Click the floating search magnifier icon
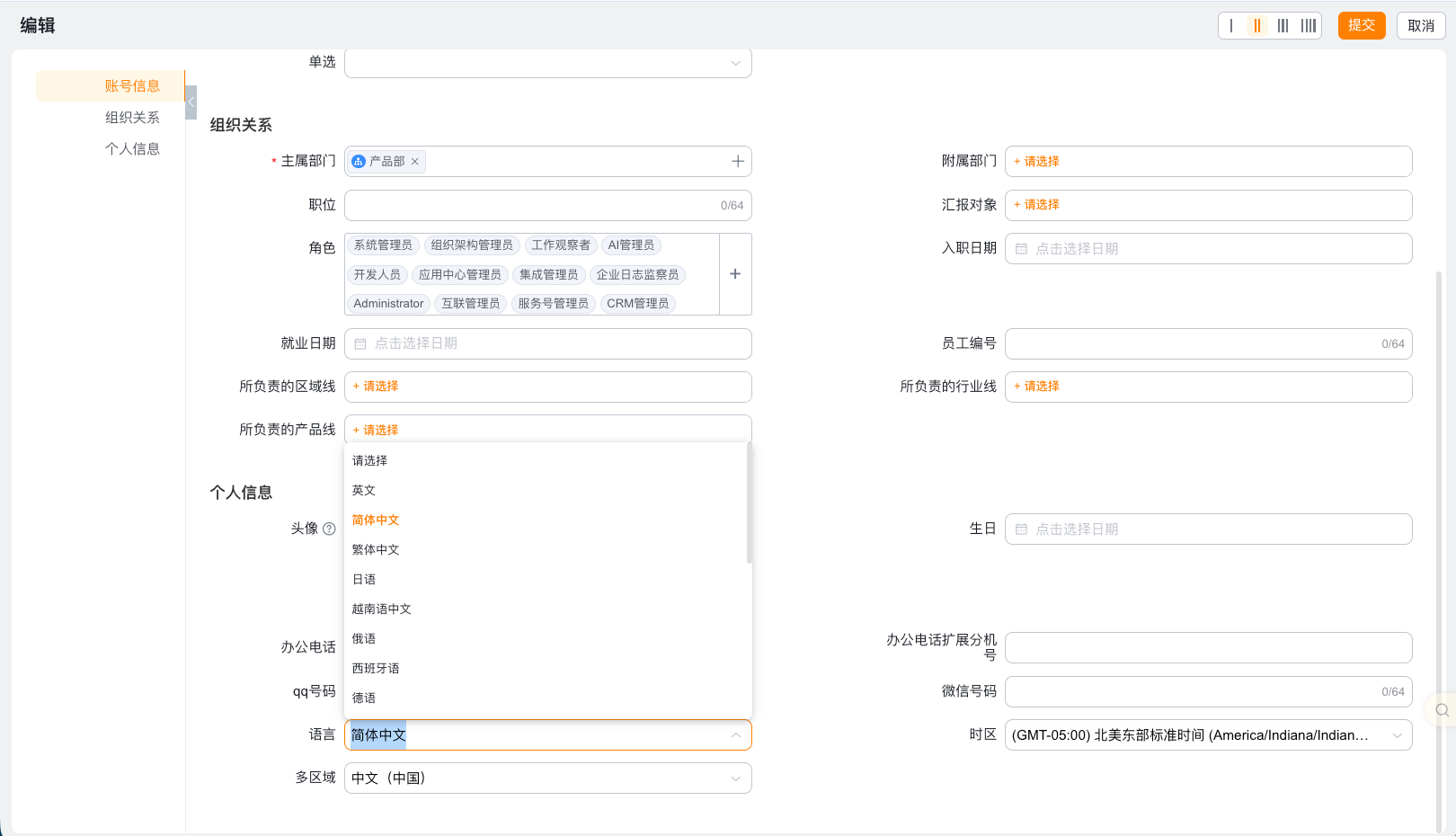The width and height of the screenshot is (1456, 836). click(x=1442, y=710)
